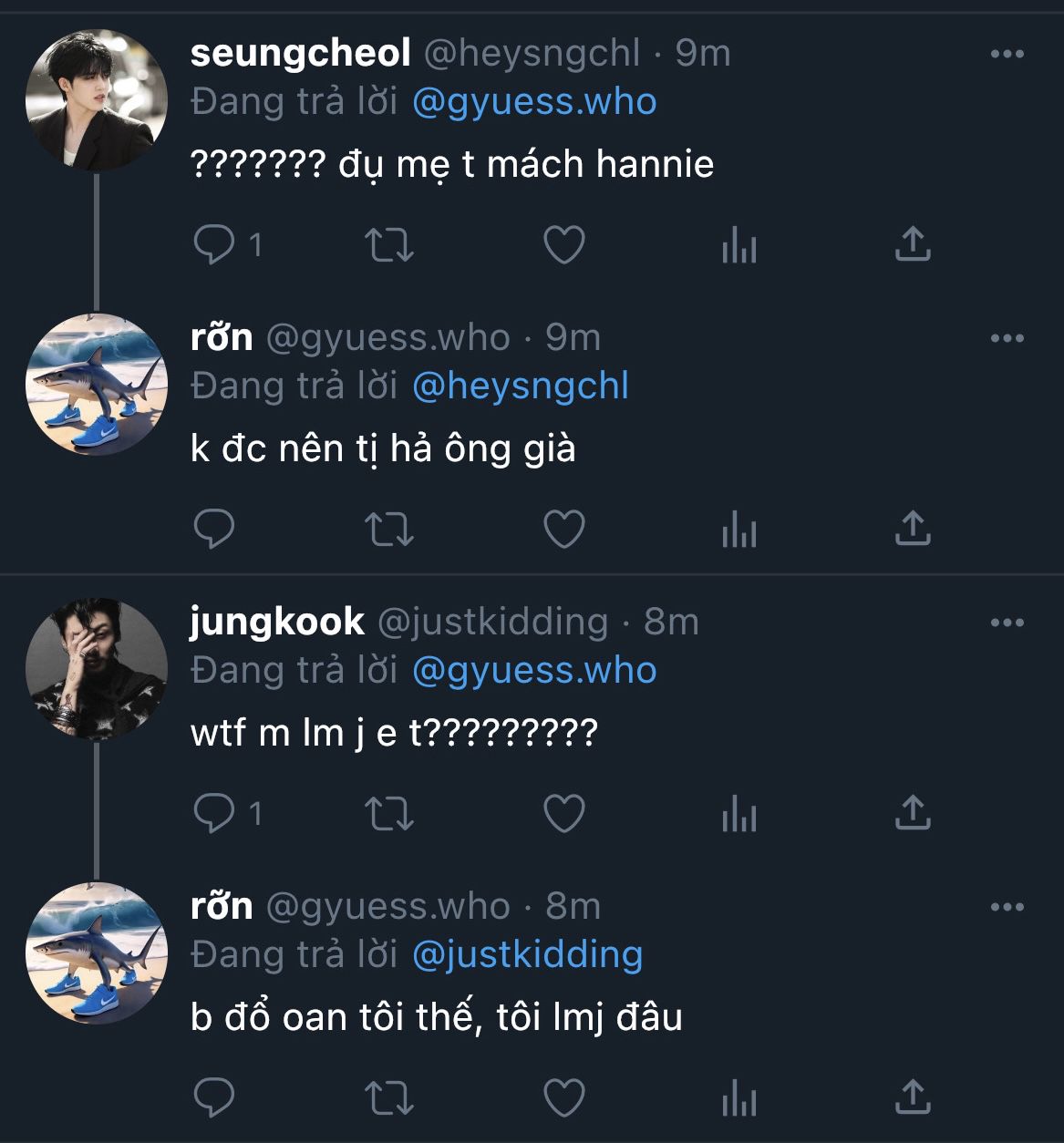Open the @heysngchl mention link

pyautogui.click(x=521, y=386)
